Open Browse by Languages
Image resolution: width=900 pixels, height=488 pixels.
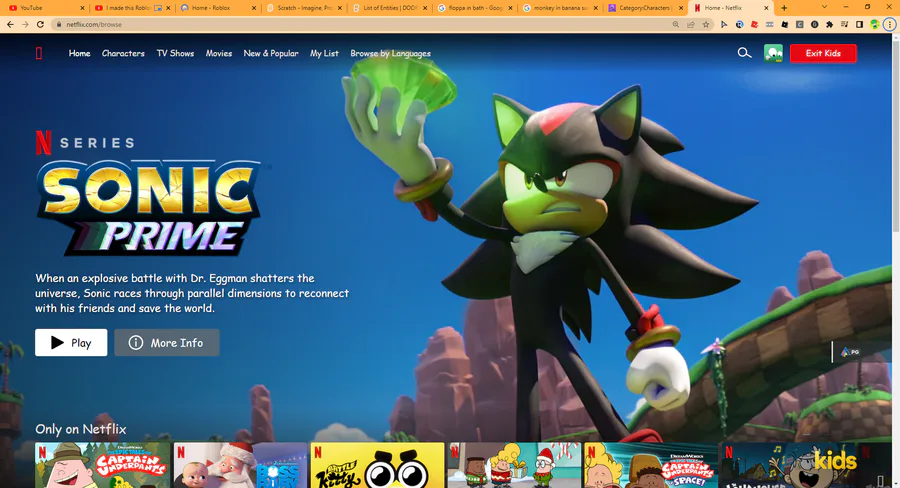pos(390,53)
